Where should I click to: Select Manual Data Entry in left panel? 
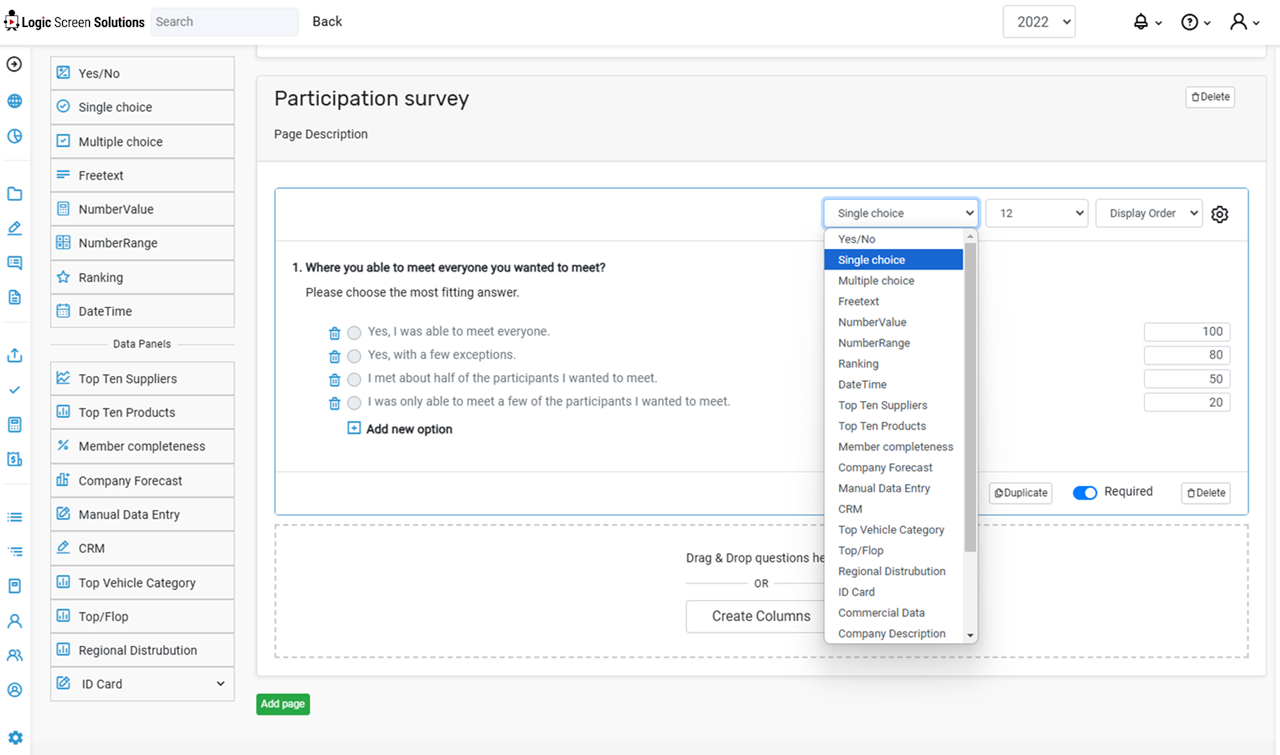pos(142,515)
